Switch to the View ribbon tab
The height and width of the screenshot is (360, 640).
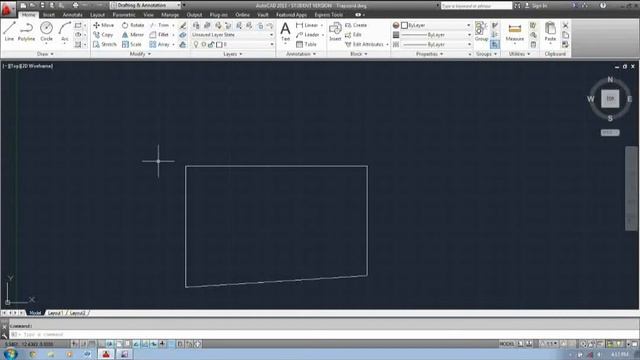click(148, 15)
